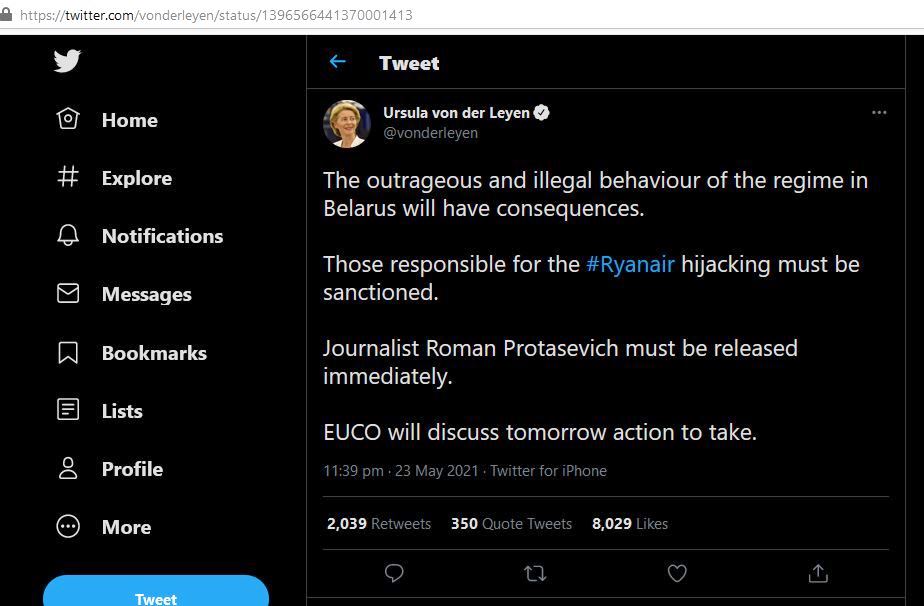Click the blue Tweet compose button

[156, 591]
